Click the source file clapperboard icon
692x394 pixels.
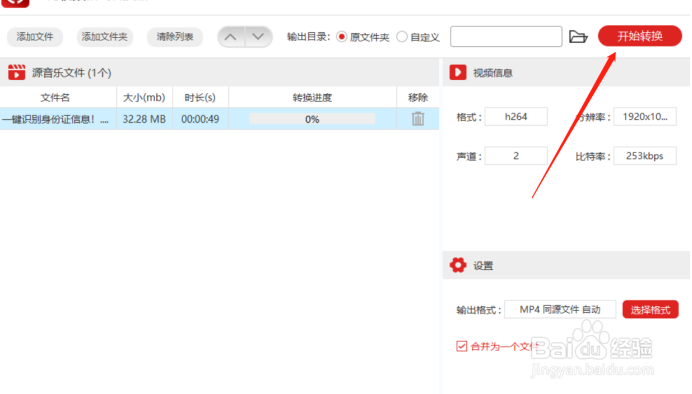pyautogui.click(x=16, y=72)
